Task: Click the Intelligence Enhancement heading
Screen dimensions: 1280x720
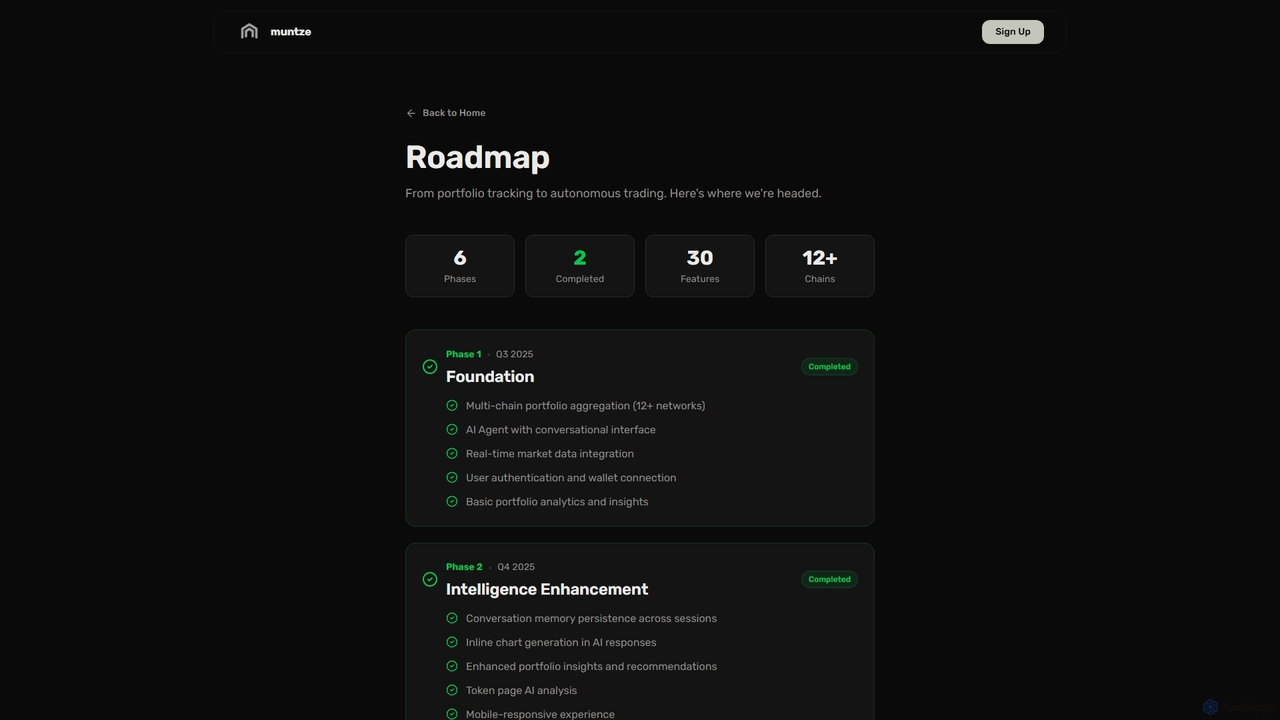Action: [547, 590]
